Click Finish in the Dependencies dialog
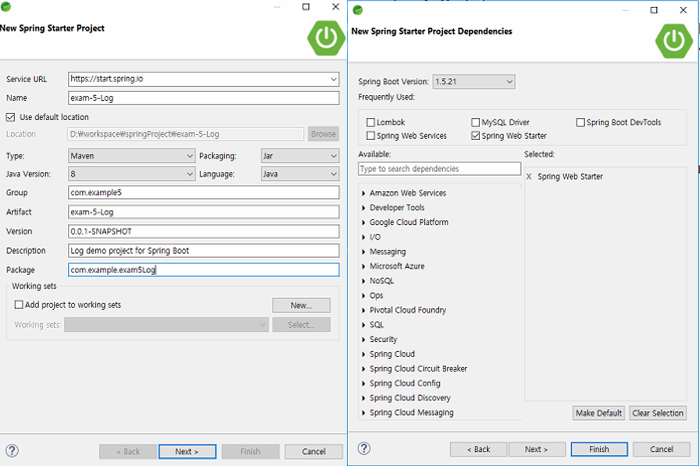The image size is (700, 466). coord(599,449)
